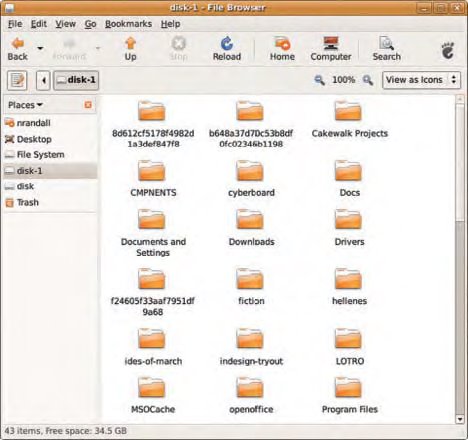Click the scrollbar up arrow
This screenshot has height=440, width=468.
pos(460,99)
